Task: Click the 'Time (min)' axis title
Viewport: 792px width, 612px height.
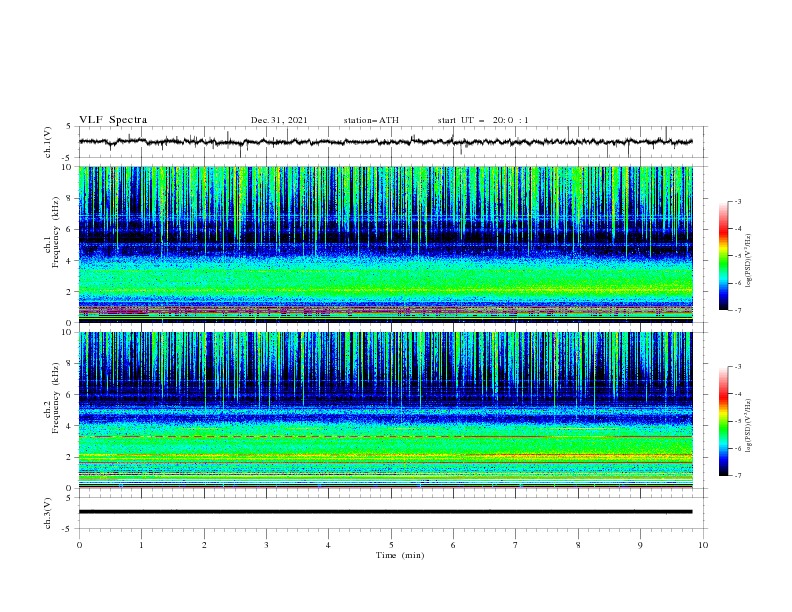Action: (400, 555)
